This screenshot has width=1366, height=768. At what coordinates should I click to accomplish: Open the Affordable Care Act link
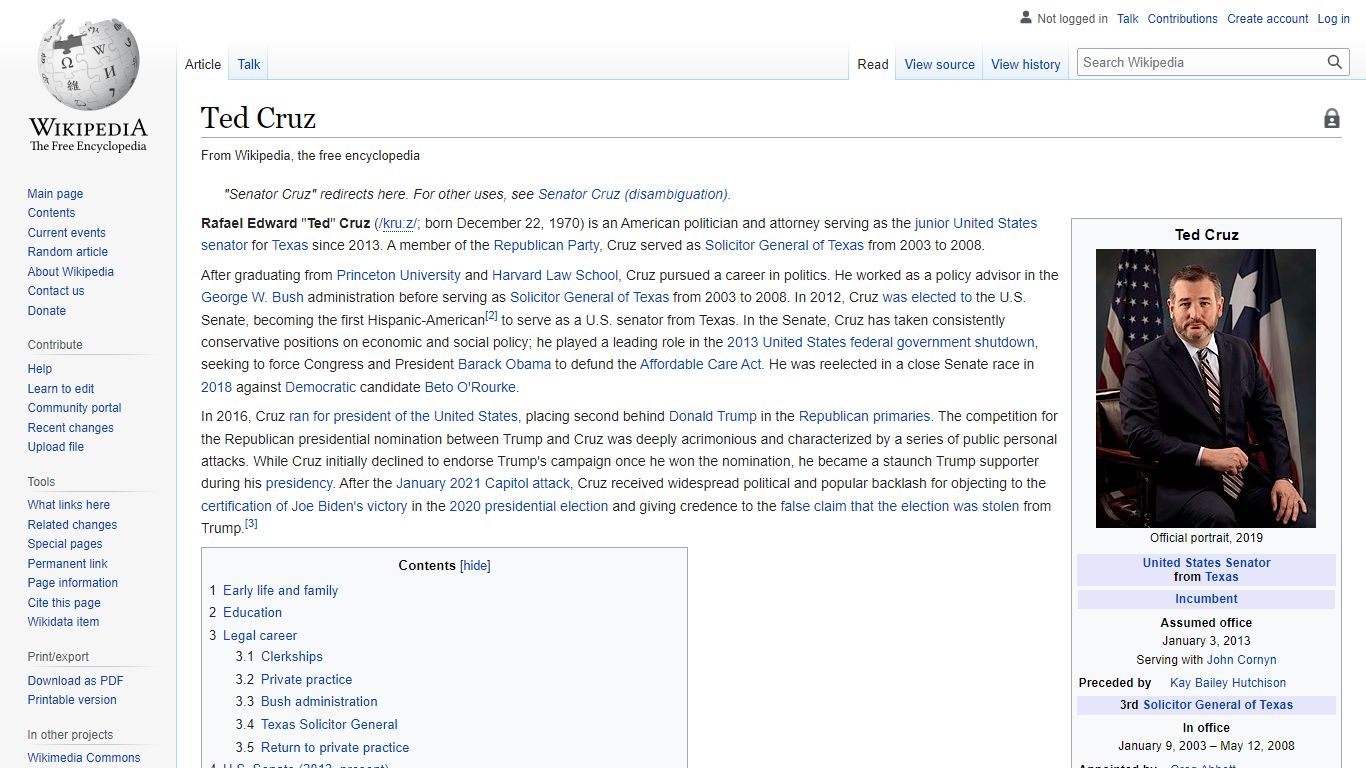click(702, 364)
